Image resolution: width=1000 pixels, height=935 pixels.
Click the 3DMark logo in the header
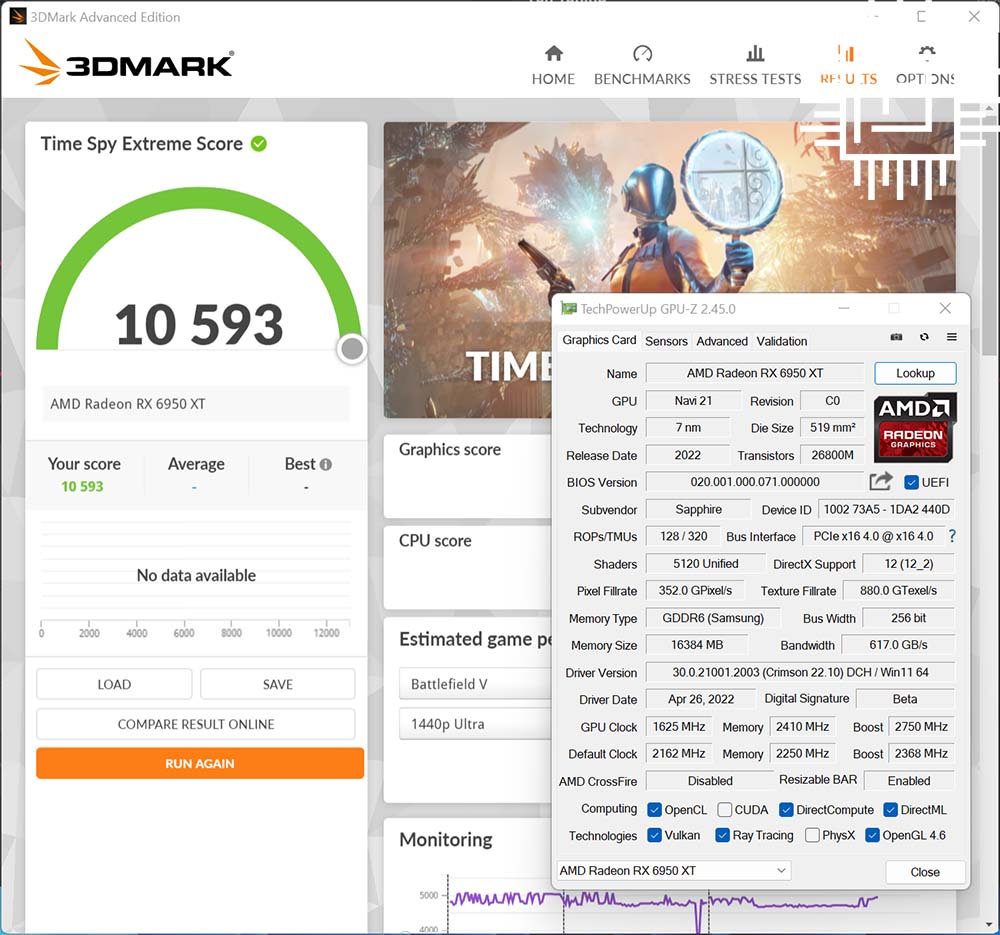126,63
